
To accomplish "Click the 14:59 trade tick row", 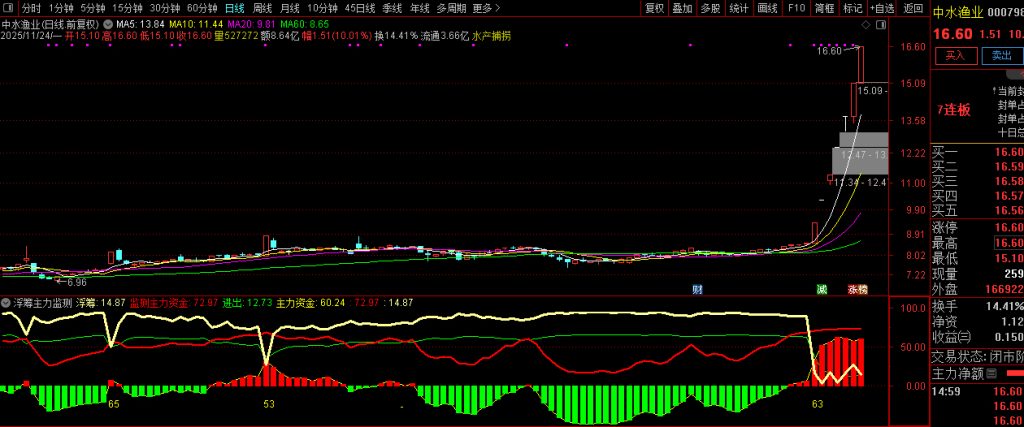I will pyautogui.click(x=978, y=392).
